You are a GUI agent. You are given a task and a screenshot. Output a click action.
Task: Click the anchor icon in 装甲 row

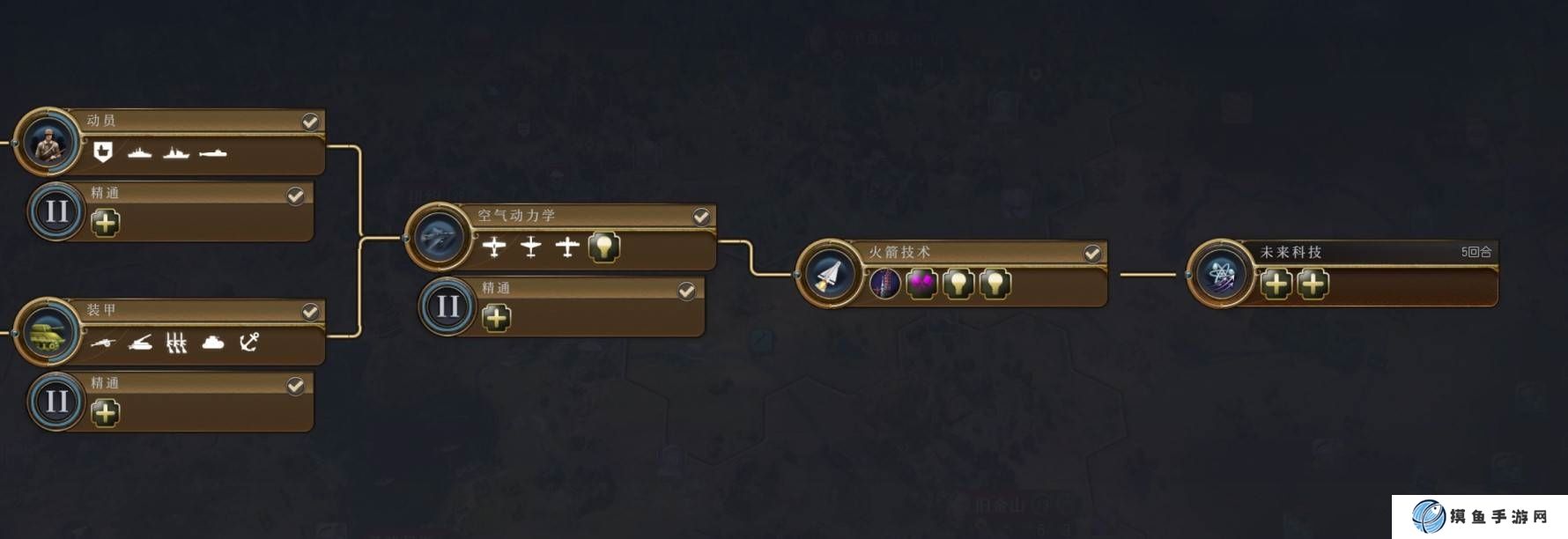pyautogui.click(x=250, y=342)
